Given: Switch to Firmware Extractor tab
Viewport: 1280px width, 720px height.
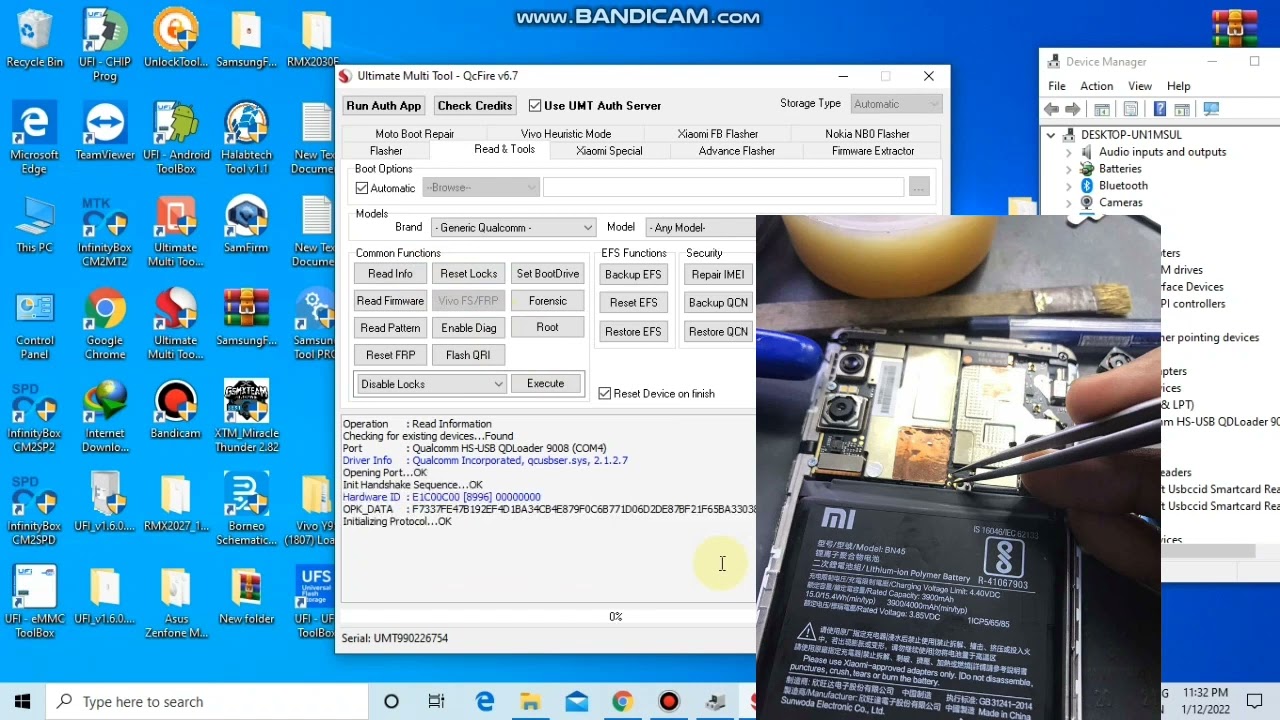Looking at the screenshot, I should [x=873, y=151].
